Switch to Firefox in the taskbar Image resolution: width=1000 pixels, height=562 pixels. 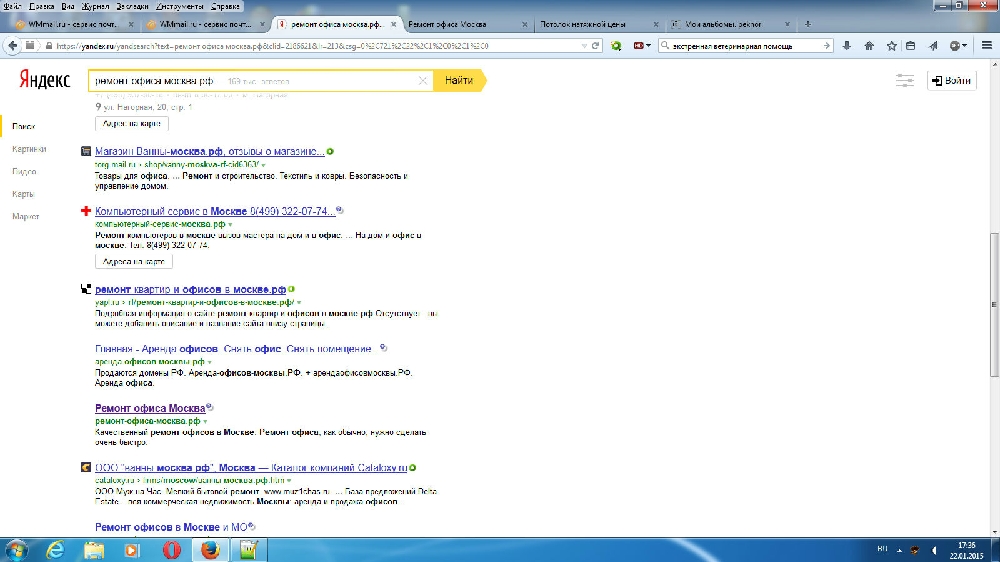[210, 550]
